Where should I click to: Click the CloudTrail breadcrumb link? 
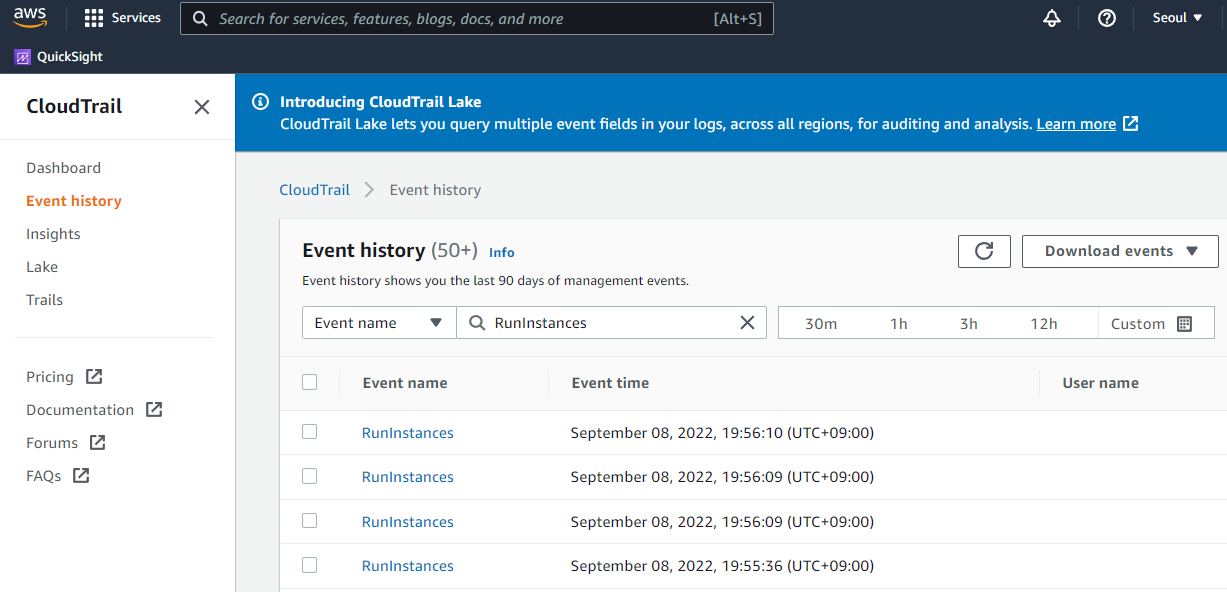pos(314,190)
